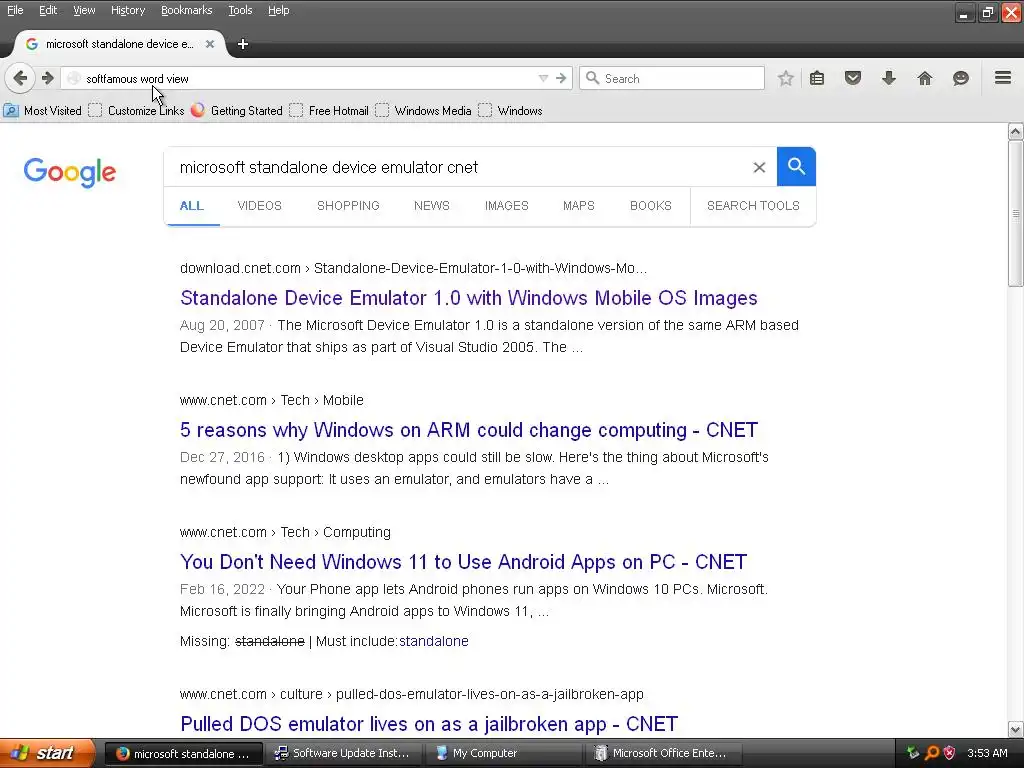
Task: Click the vertical scrollbar thumb
Action: click(1016, 214)
